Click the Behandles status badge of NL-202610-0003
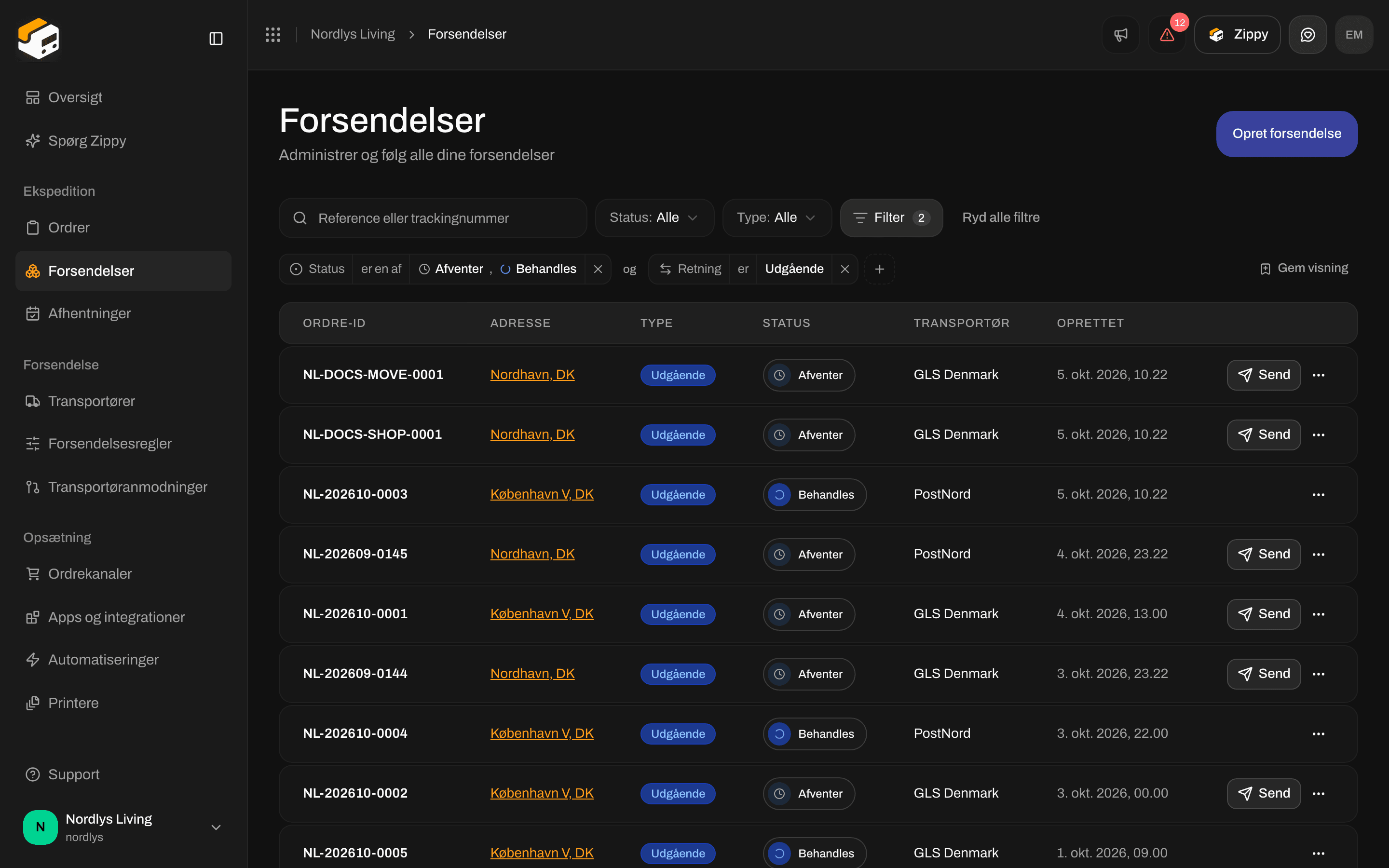Screen dimensions: 1389x868 click(x=815, y=494)
